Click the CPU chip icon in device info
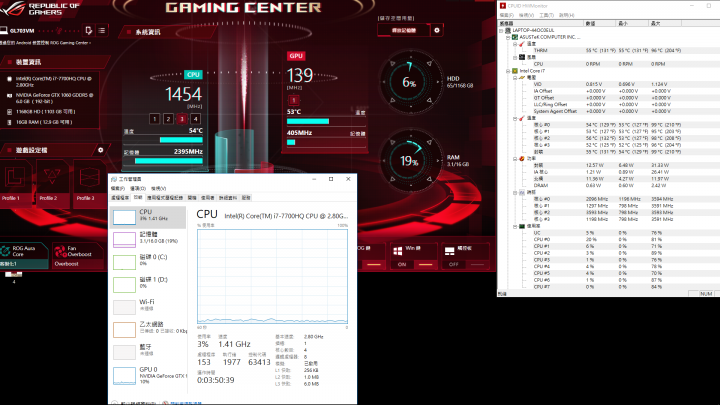The image size is (720, 405). (9, 79)
